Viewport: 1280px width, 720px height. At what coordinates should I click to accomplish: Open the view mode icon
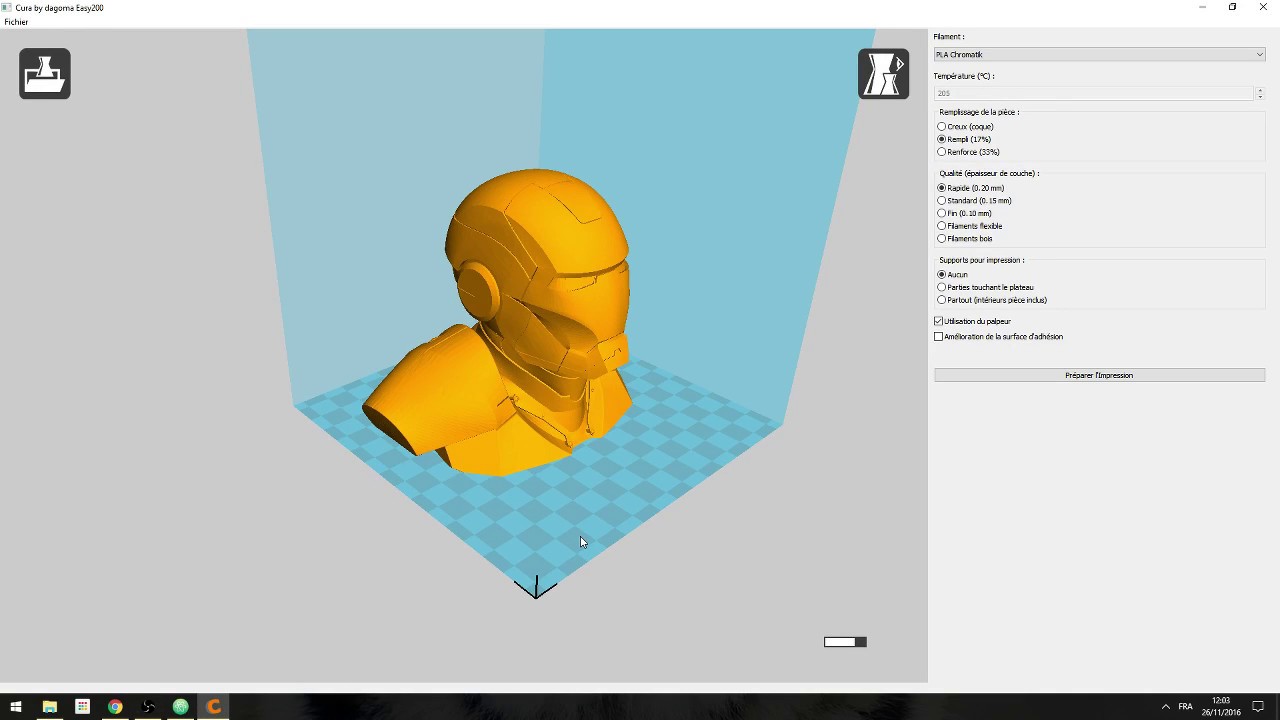click(x=883, y=74)
